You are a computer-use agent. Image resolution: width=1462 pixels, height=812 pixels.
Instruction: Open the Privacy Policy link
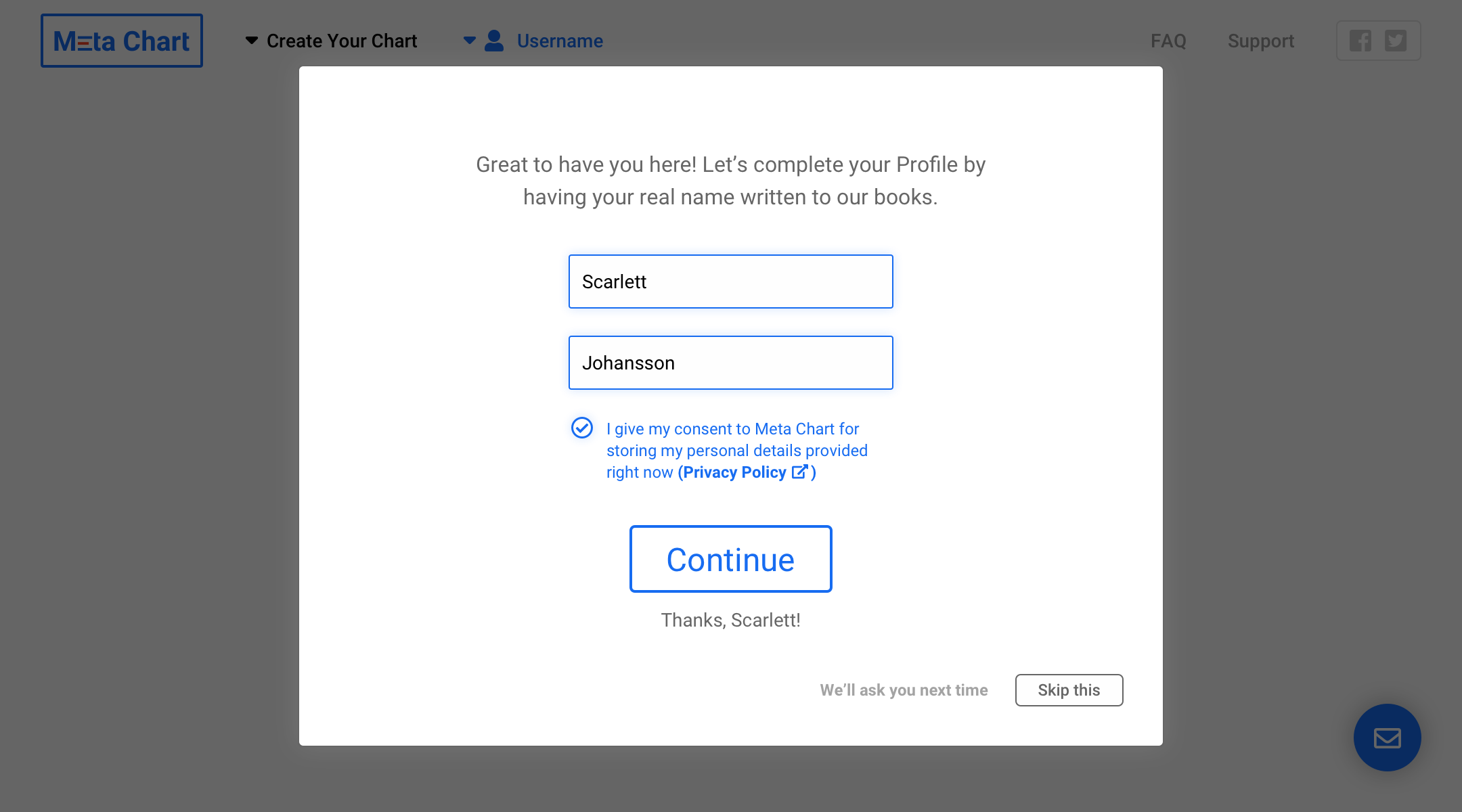point(734,472)
